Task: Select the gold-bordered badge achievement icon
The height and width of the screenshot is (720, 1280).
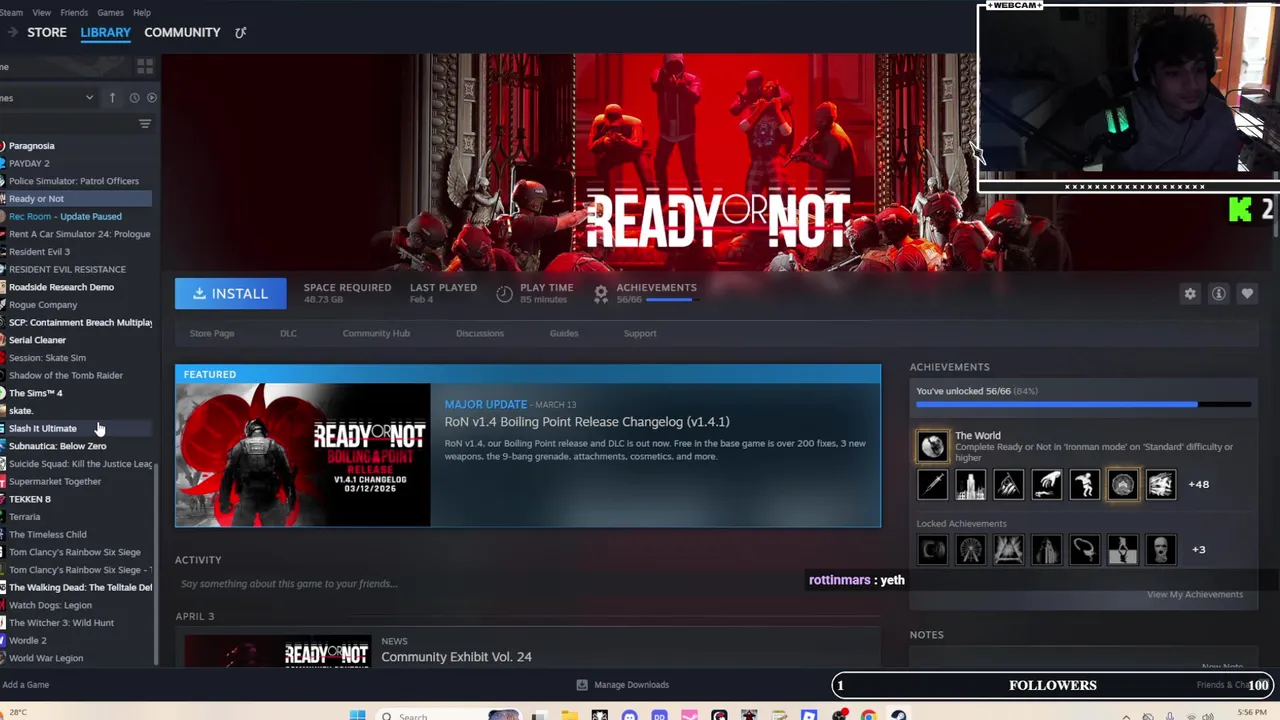Action: tap(1122, 484)
